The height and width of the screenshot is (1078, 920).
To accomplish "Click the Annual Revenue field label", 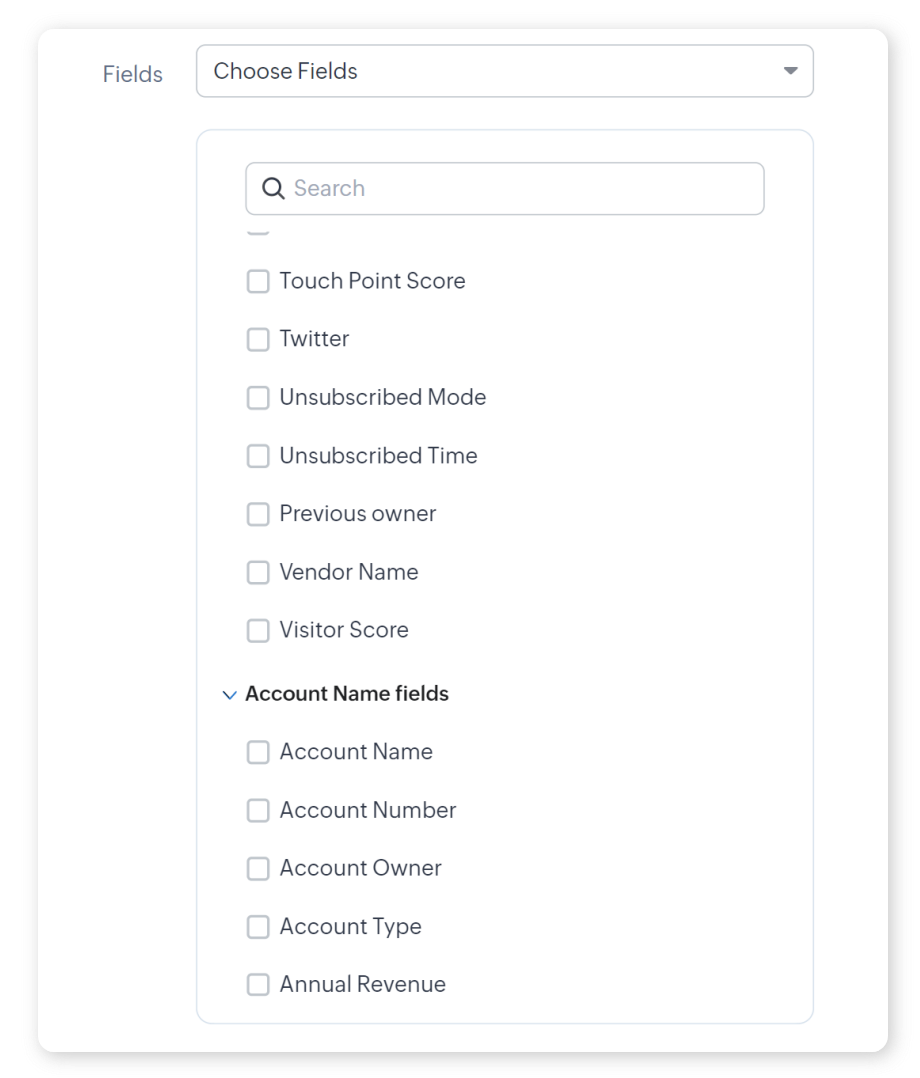I will 363,985.
